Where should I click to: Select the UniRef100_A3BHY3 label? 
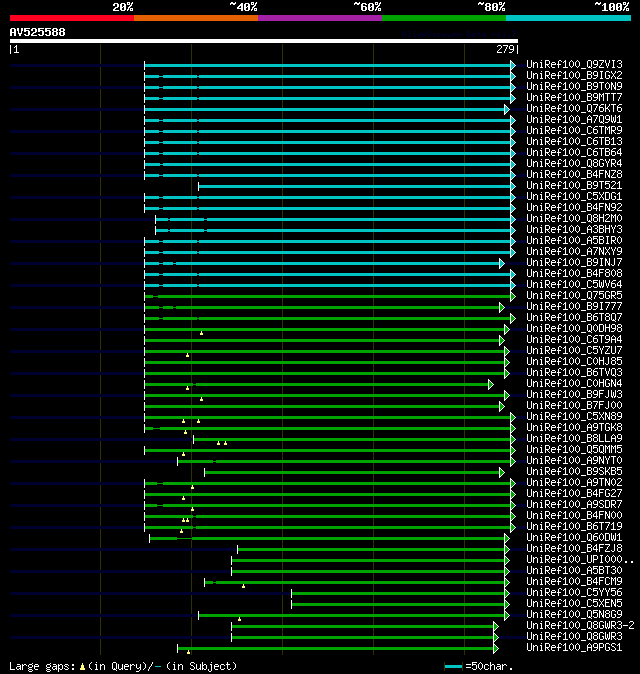click(x=574, y=230)
